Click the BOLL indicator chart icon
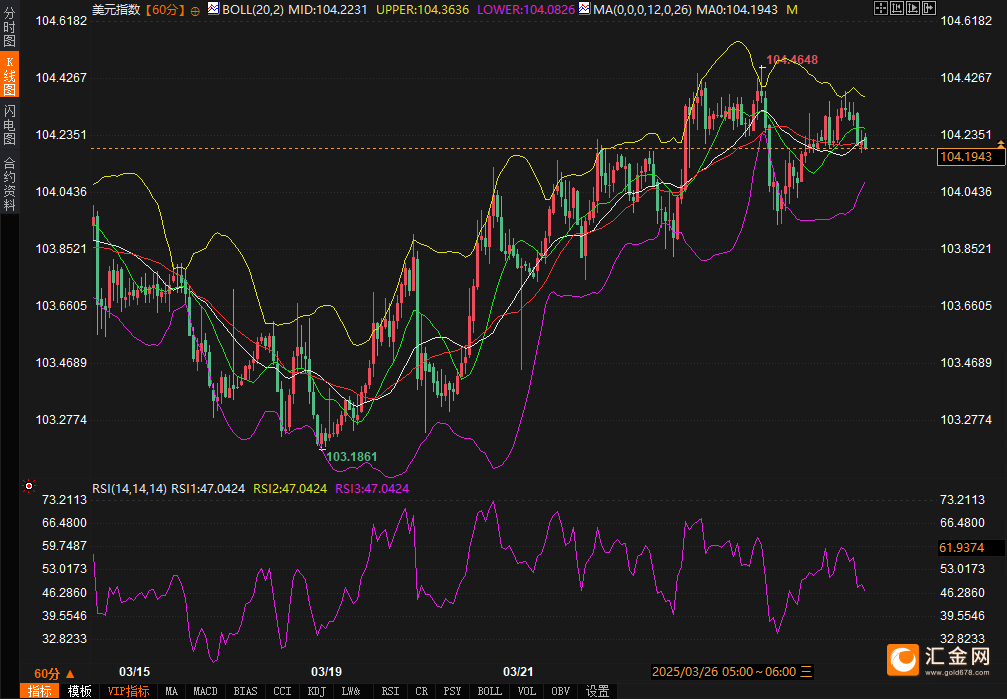Screen dimensions: 1007x699 pyautogui.click(x=213, y=8)
